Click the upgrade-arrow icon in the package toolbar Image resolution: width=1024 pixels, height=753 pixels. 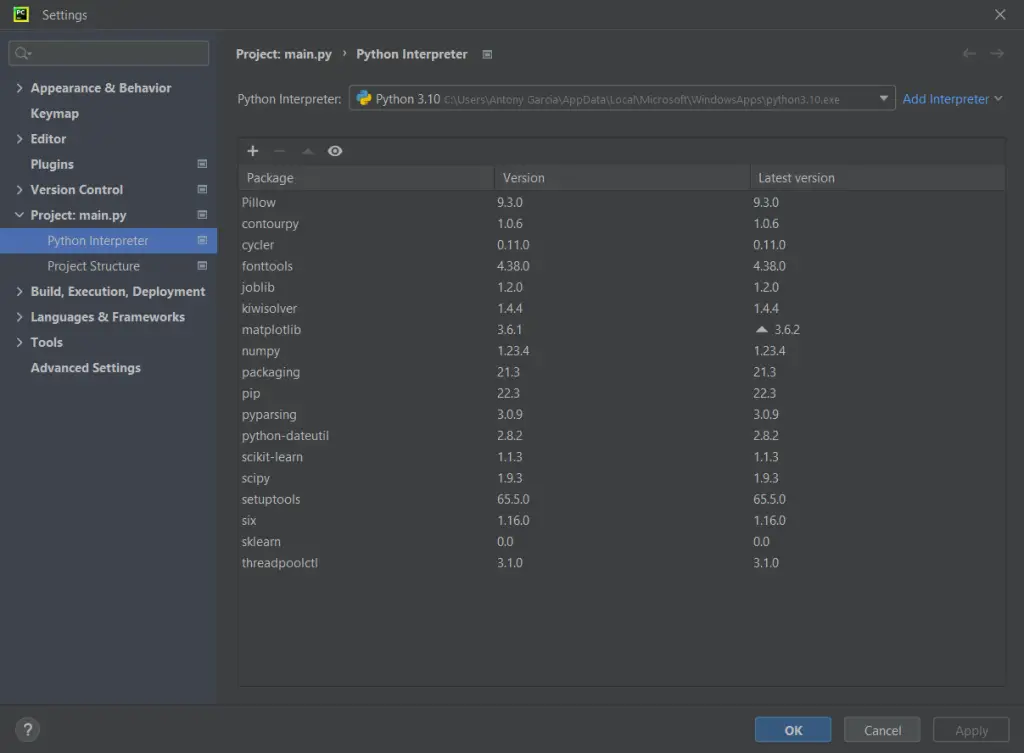click(x=308, y=151)
